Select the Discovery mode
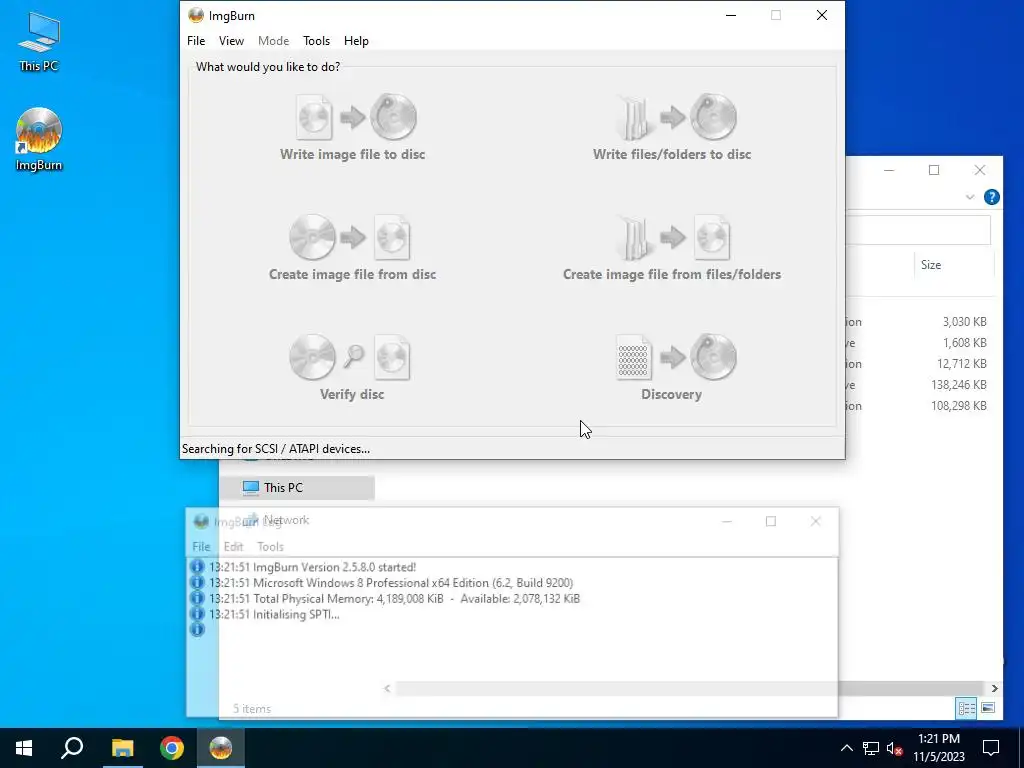 point(672,368)
